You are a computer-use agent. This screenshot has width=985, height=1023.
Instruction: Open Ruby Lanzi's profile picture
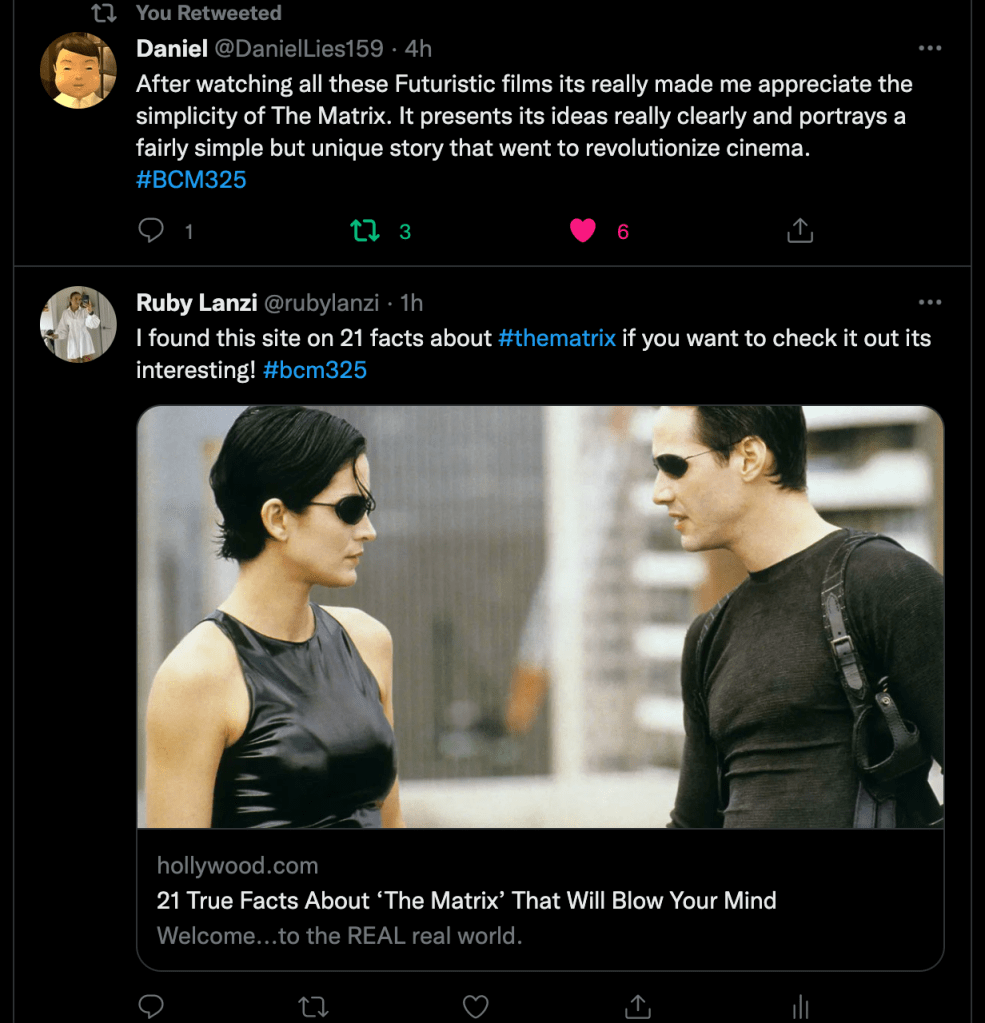(78, 324)
